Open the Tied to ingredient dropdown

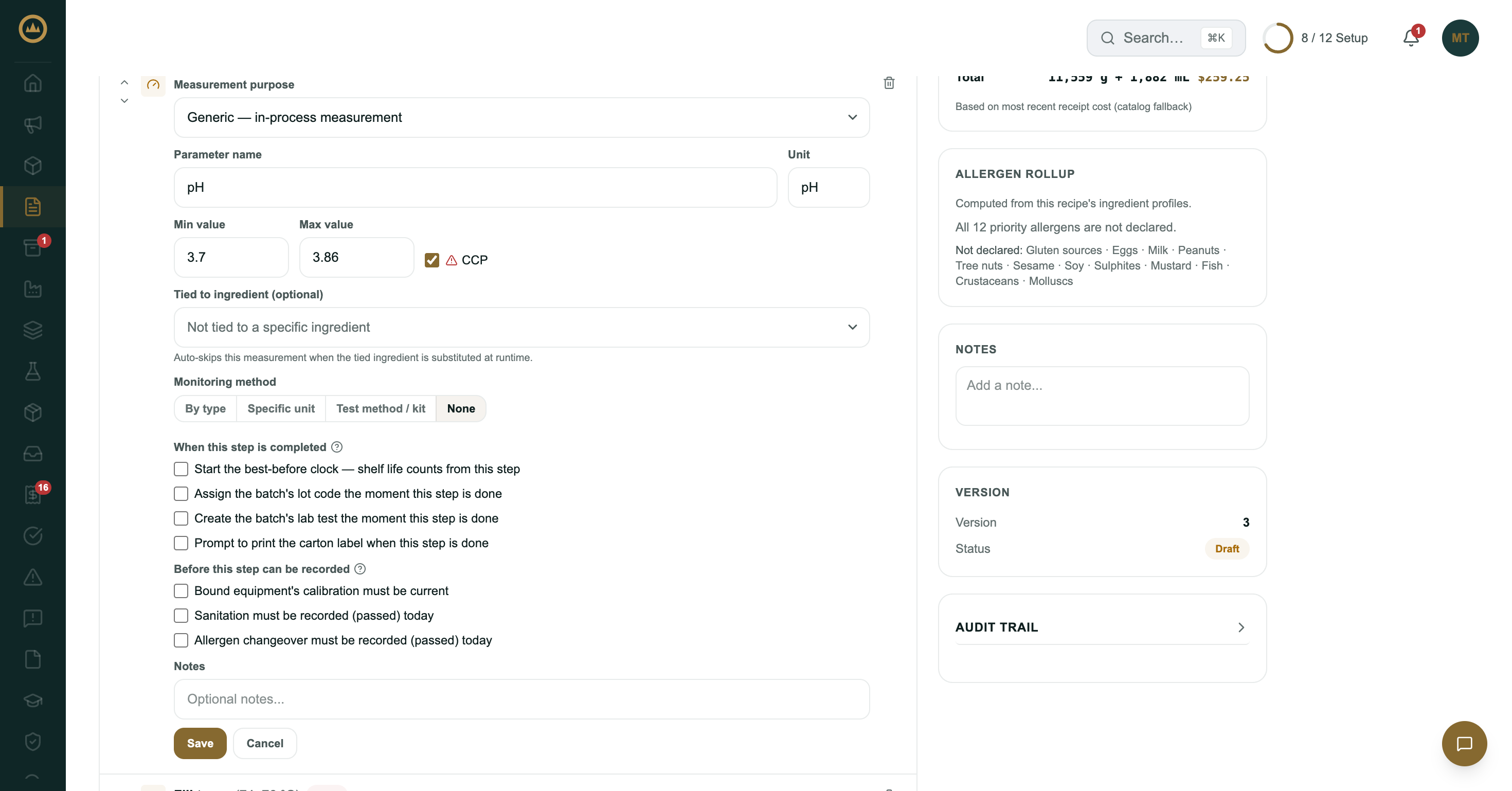[x=521, y=328]
